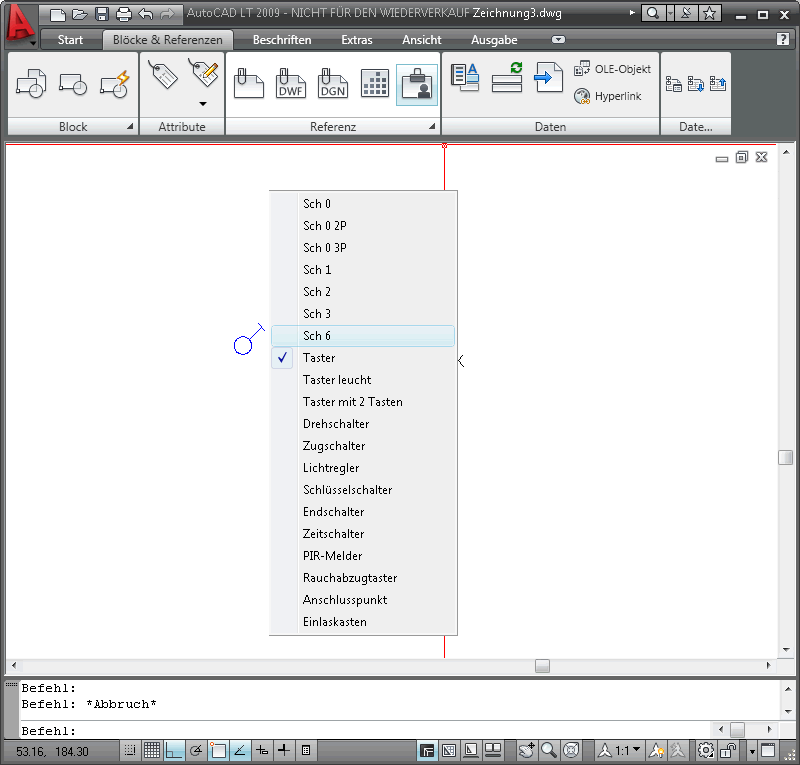This screenshot has width=800, height=765.
Task: Toggle ortho mode in status bar
Action: (x=174, y=750)
